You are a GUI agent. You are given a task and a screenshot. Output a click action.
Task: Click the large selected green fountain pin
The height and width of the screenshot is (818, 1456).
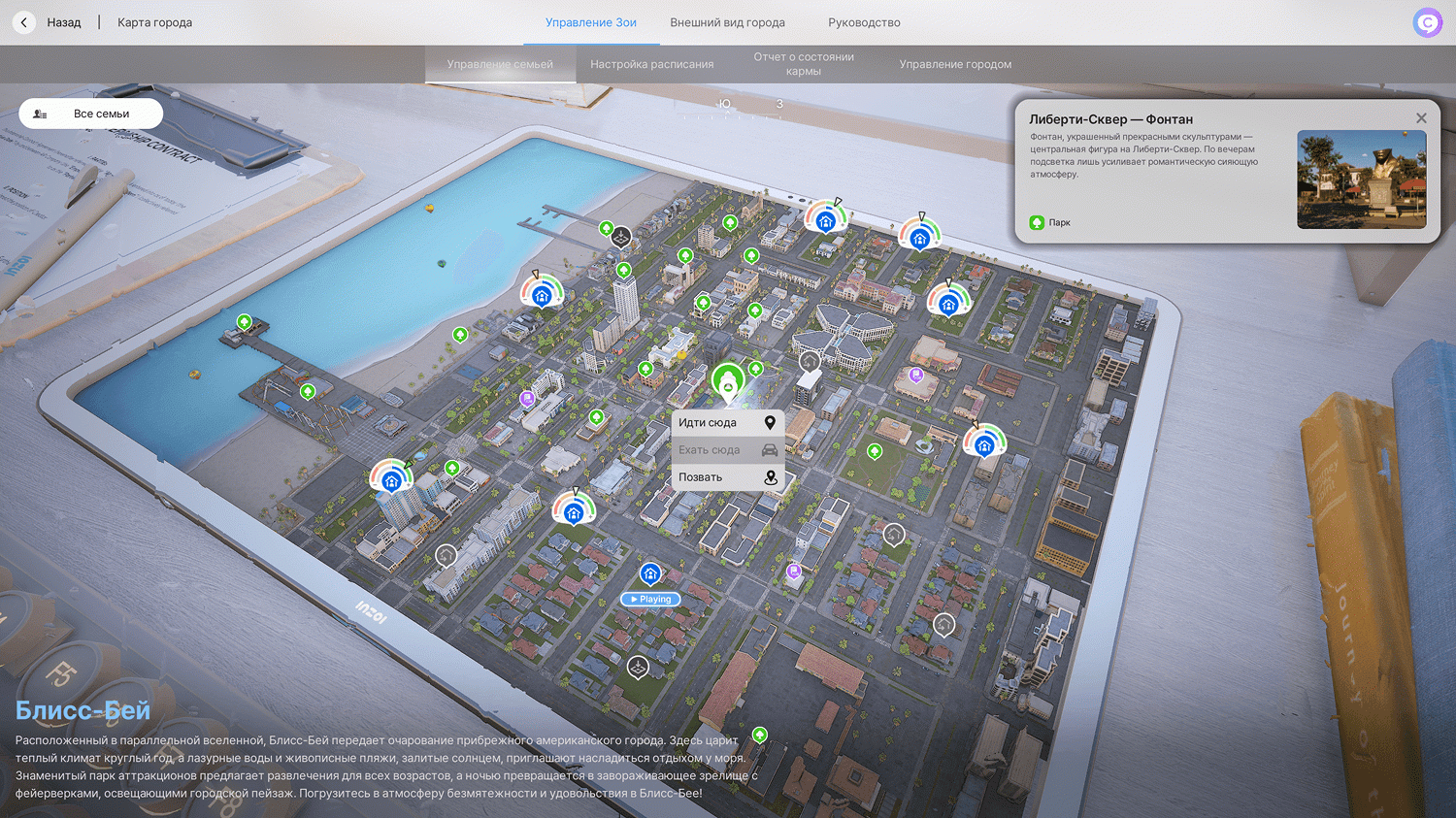coord(728,381)
